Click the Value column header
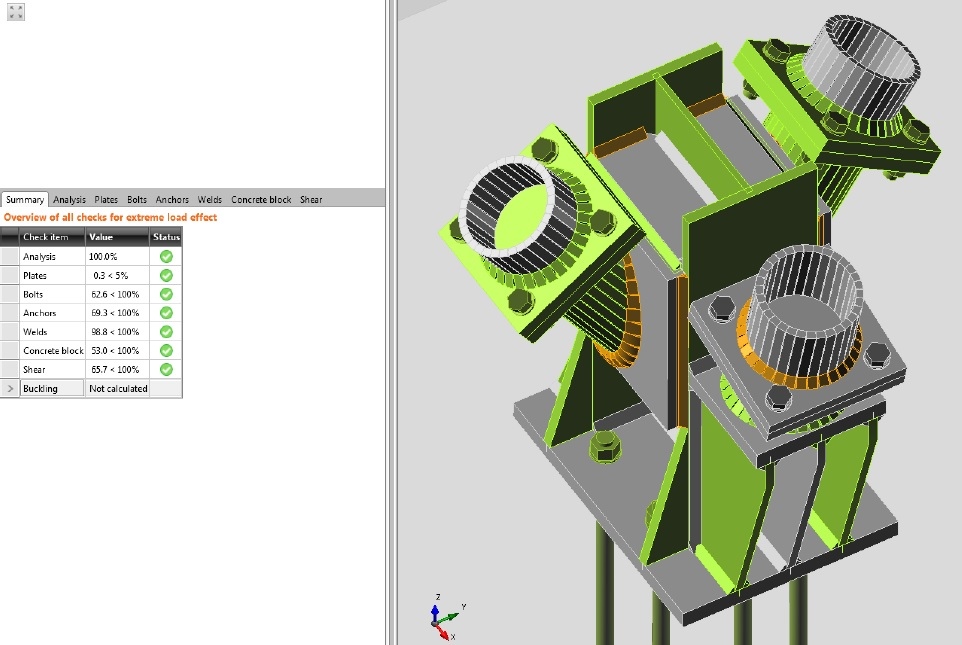Screen dimensions: 962x645 [117, 237]
